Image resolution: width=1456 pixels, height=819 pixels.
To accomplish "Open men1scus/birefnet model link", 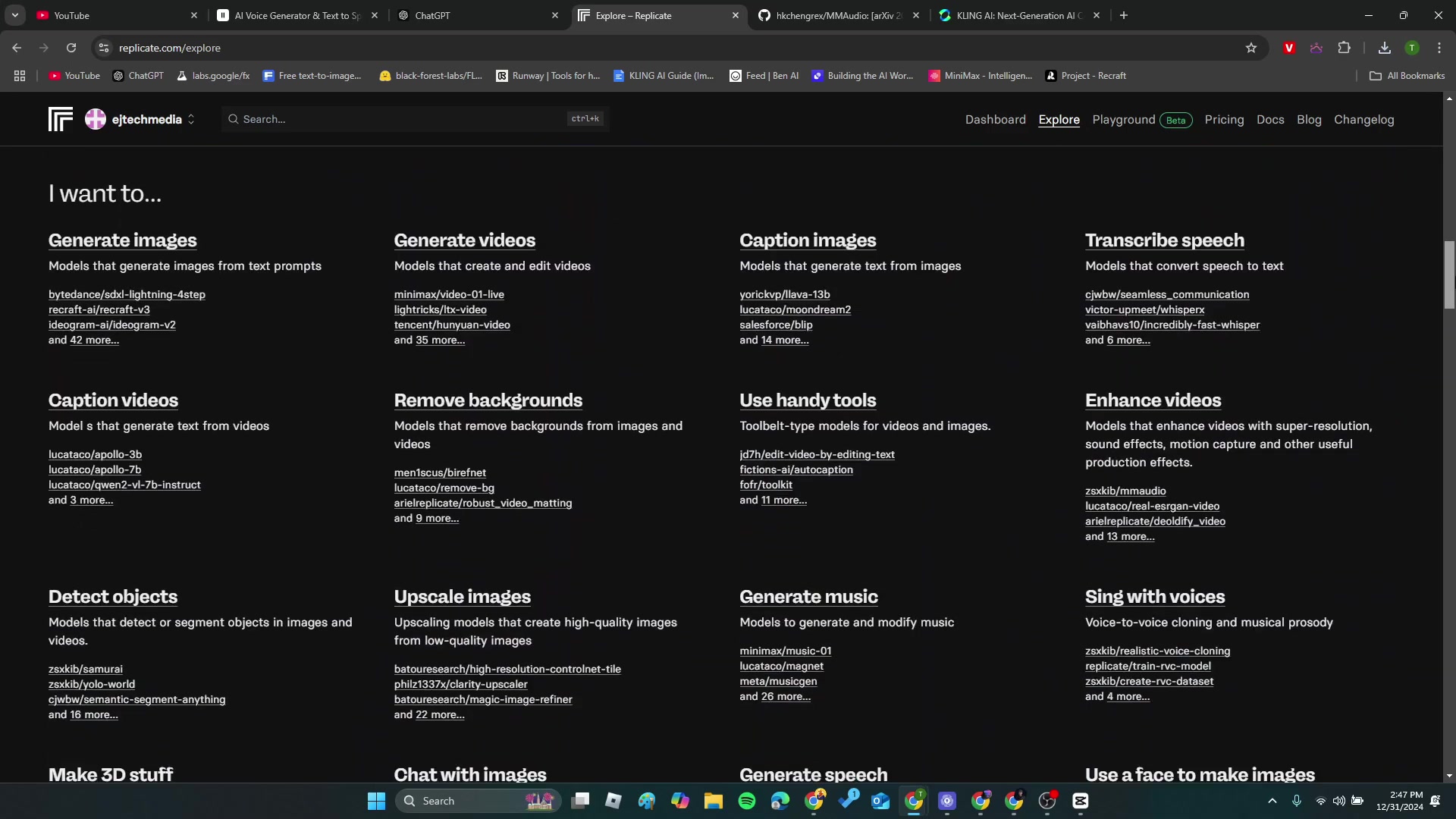I will click(x=440, y=472).
